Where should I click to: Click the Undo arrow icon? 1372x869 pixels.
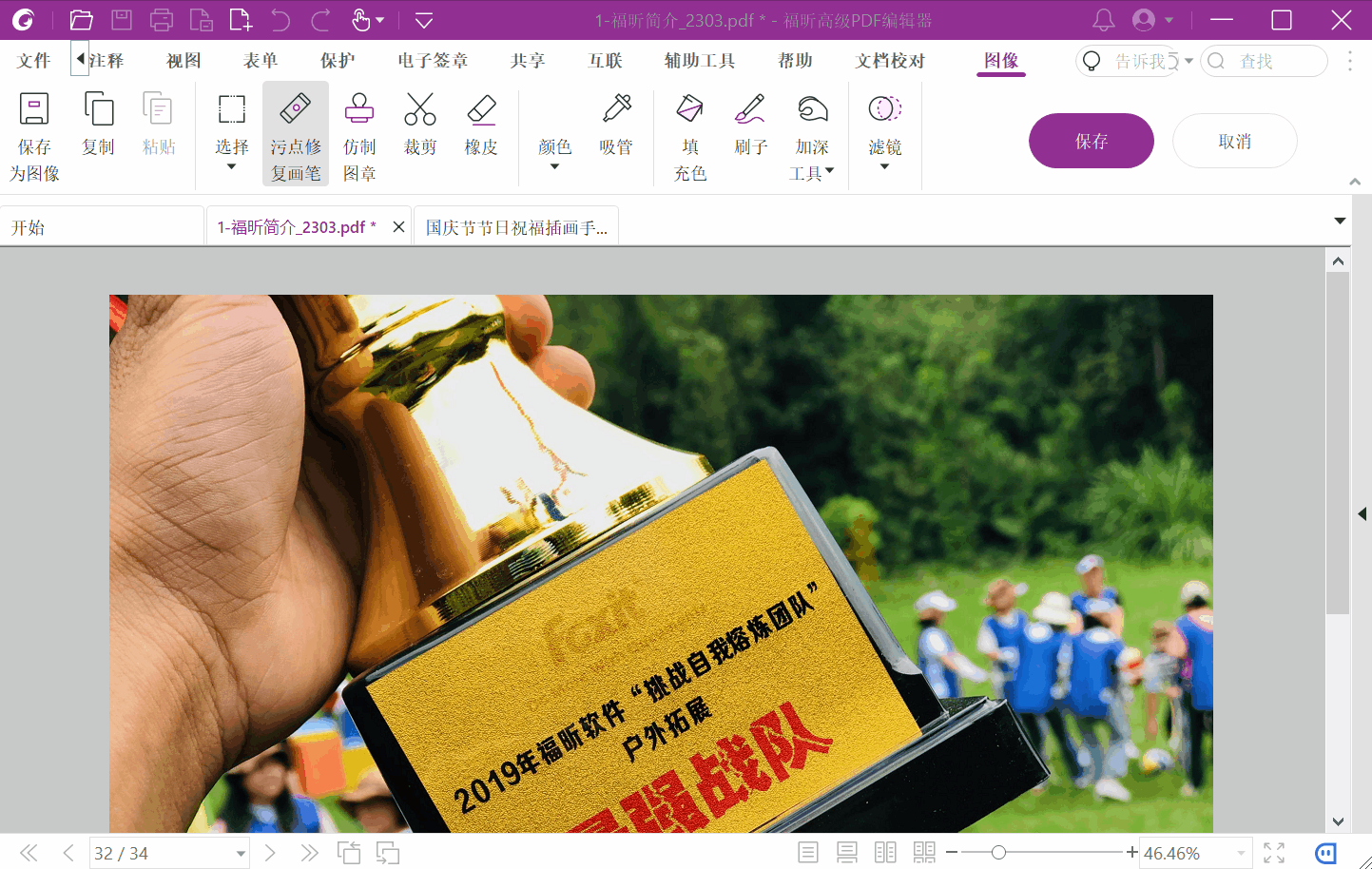(x=280, y=20)
